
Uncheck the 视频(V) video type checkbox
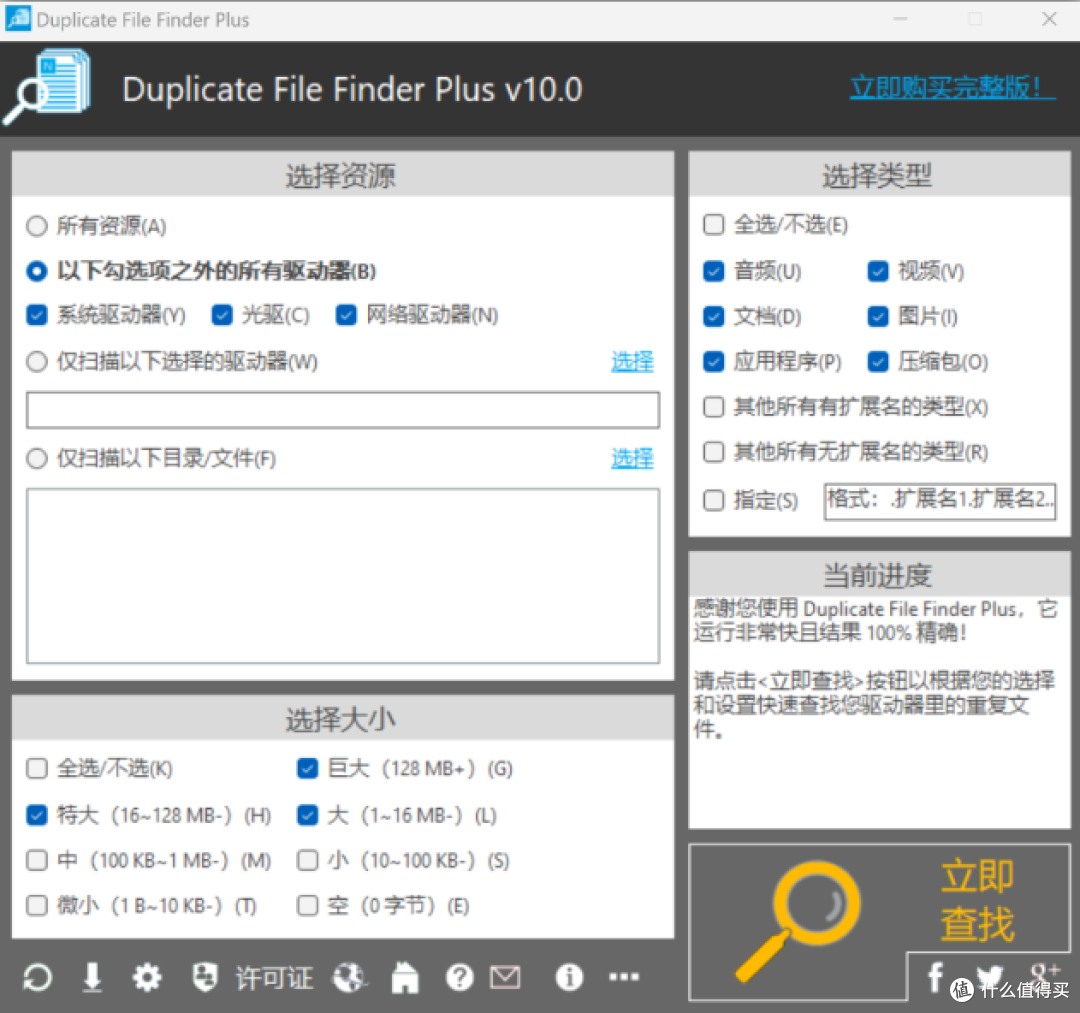click(877, 271)
